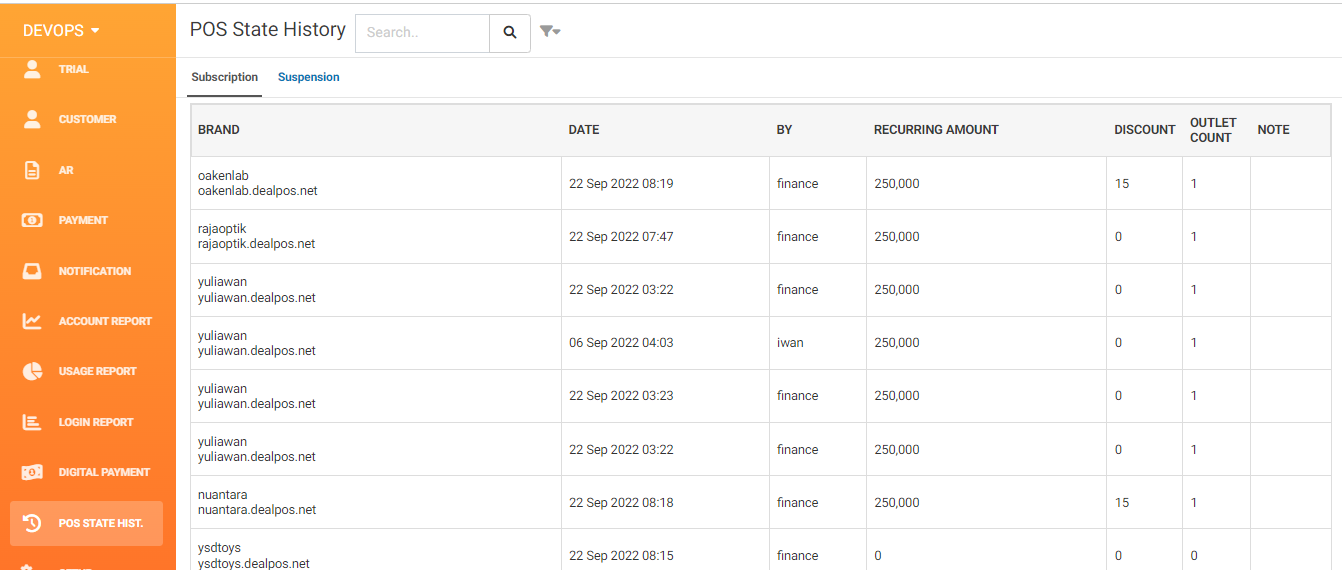Select the POS State Hist. clock icon
This screenshot has height=570, width=1342.
pos(32,523)
